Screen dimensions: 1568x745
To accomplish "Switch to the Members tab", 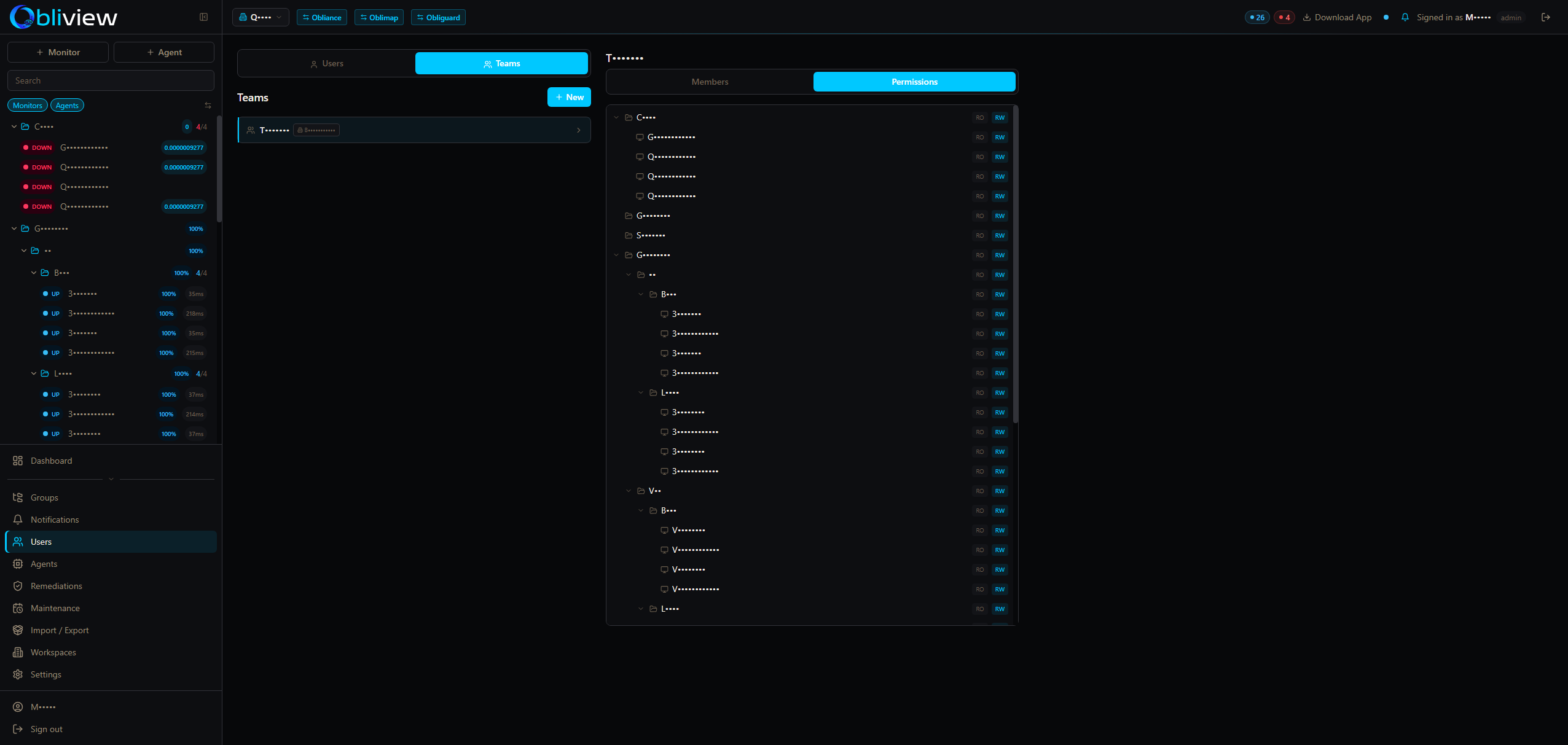I will point(709,81).
